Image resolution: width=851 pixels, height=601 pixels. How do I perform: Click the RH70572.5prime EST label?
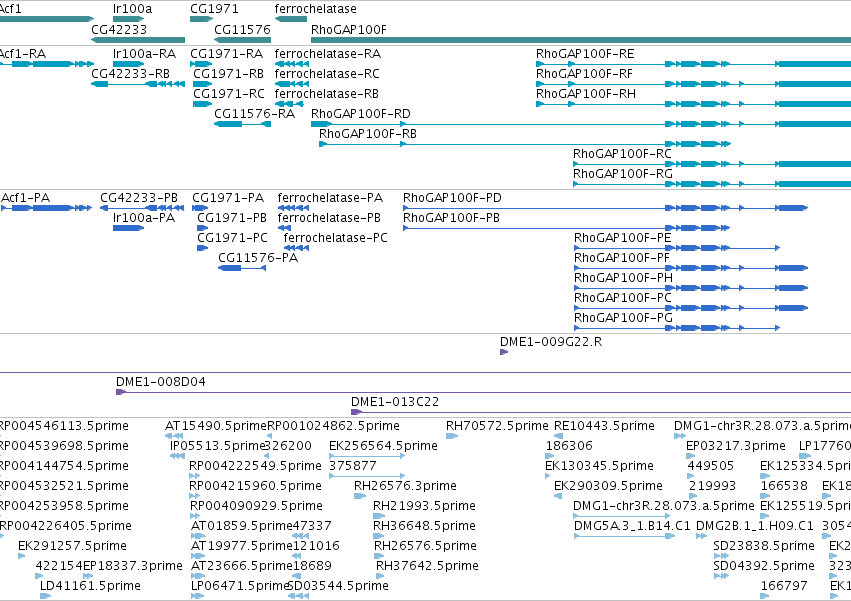click(497, 427)
